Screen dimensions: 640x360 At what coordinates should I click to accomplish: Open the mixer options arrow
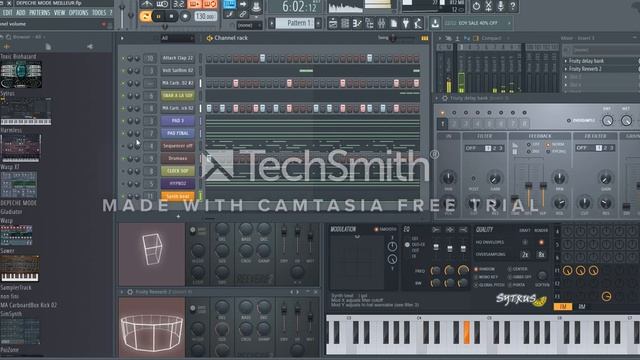click(x=440, y=38)
